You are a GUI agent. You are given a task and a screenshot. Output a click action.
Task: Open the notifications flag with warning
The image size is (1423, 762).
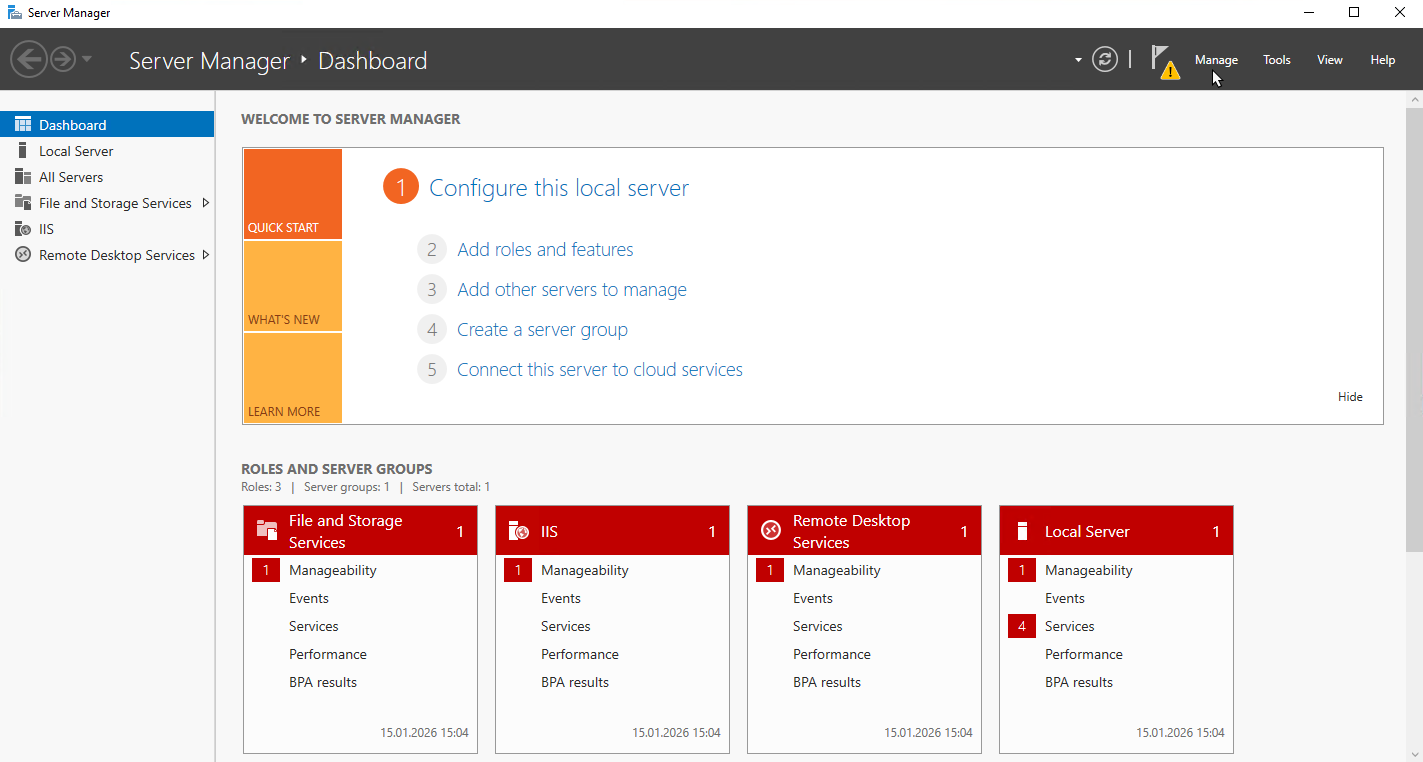tap(1162, 60)
